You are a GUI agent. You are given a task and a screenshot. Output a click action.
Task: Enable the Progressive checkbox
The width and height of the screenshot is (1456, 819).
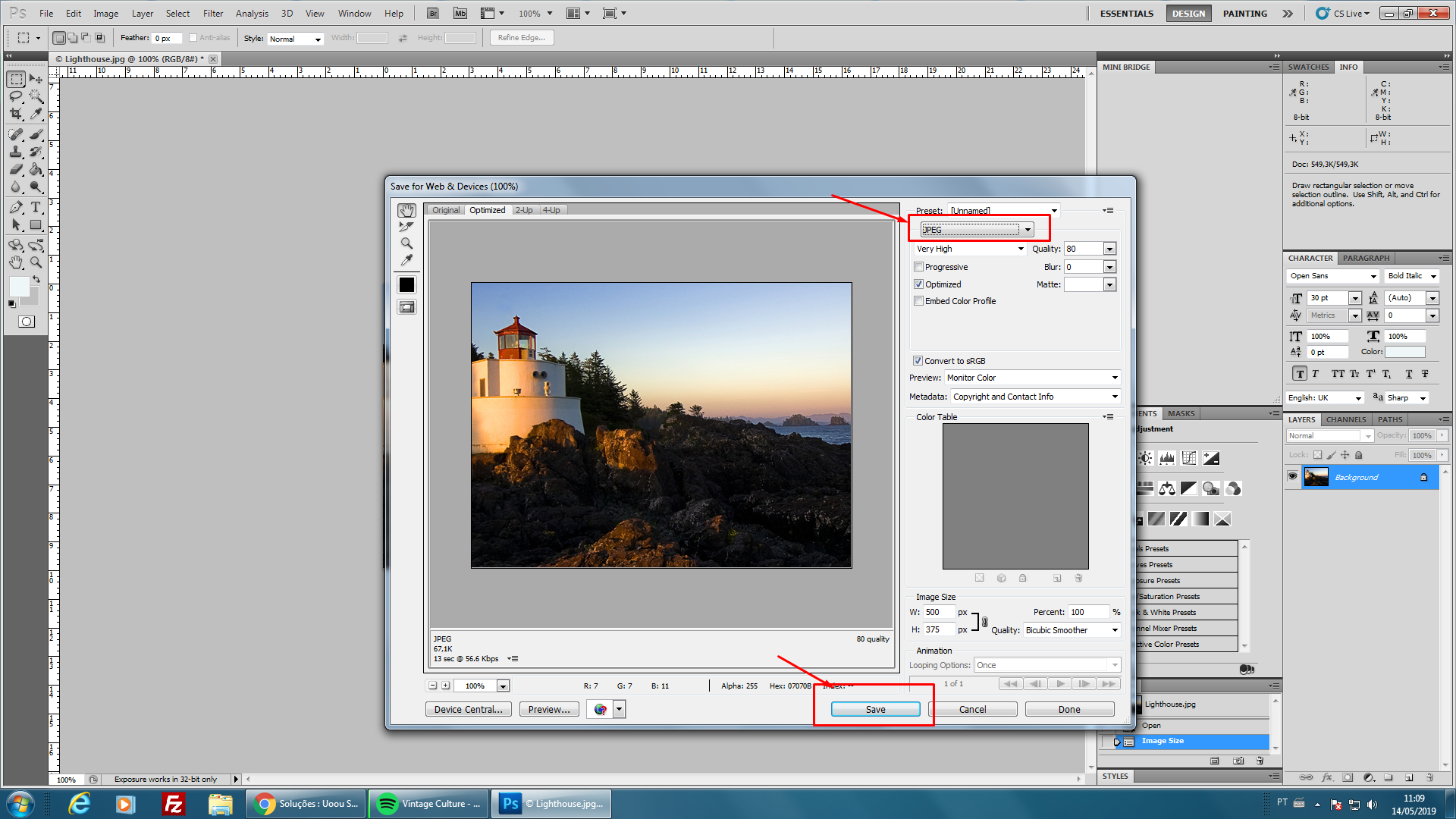[x=919, y=267]
